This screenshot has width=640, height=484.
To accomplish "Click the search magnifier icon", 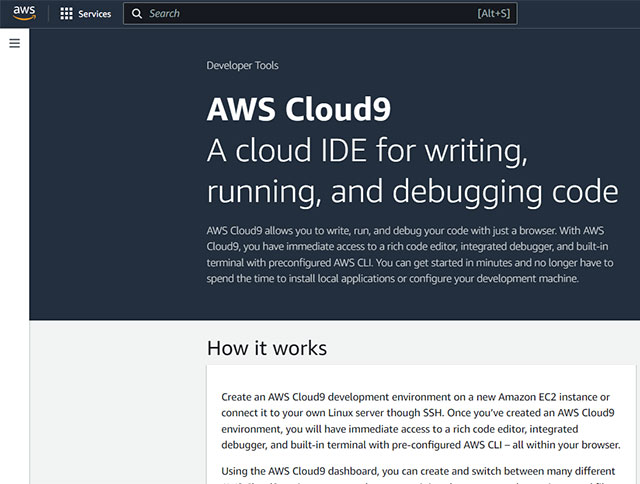I will [137, 13].
